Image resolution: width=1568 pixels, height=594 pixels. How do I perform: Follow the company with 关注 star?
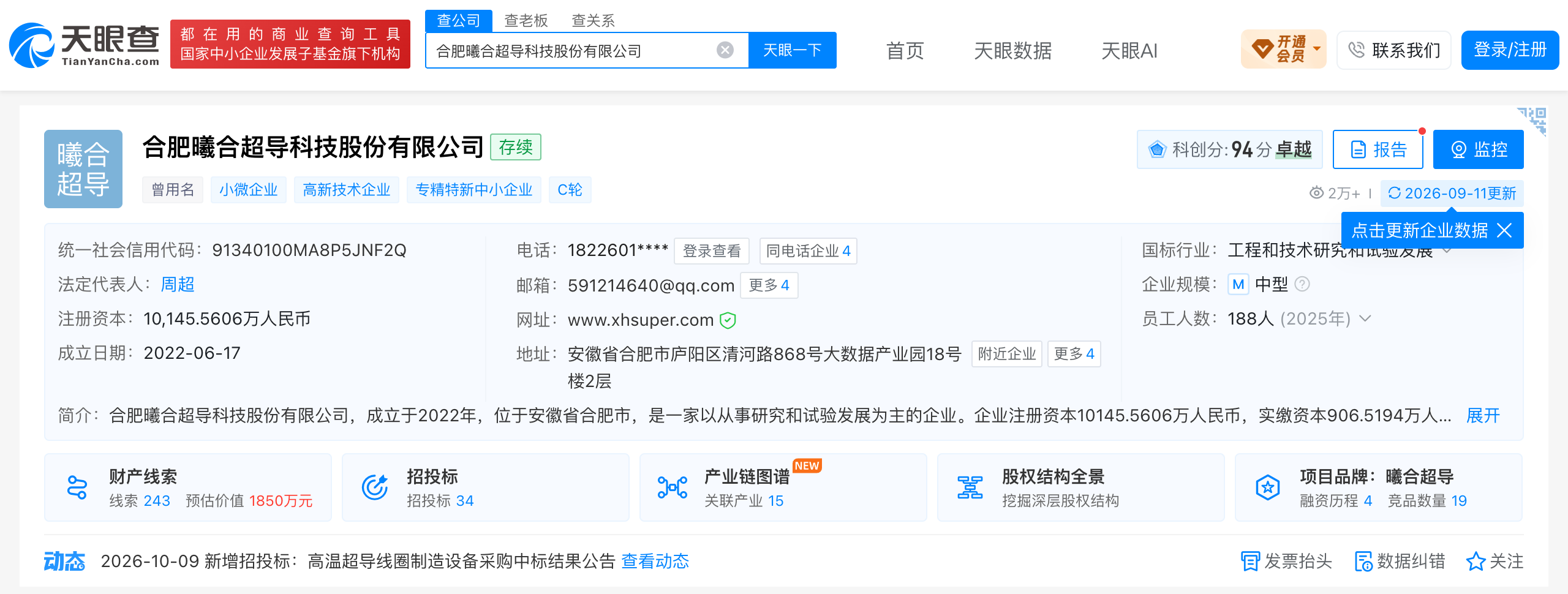pyautogui.click(x=1494, y=561)
